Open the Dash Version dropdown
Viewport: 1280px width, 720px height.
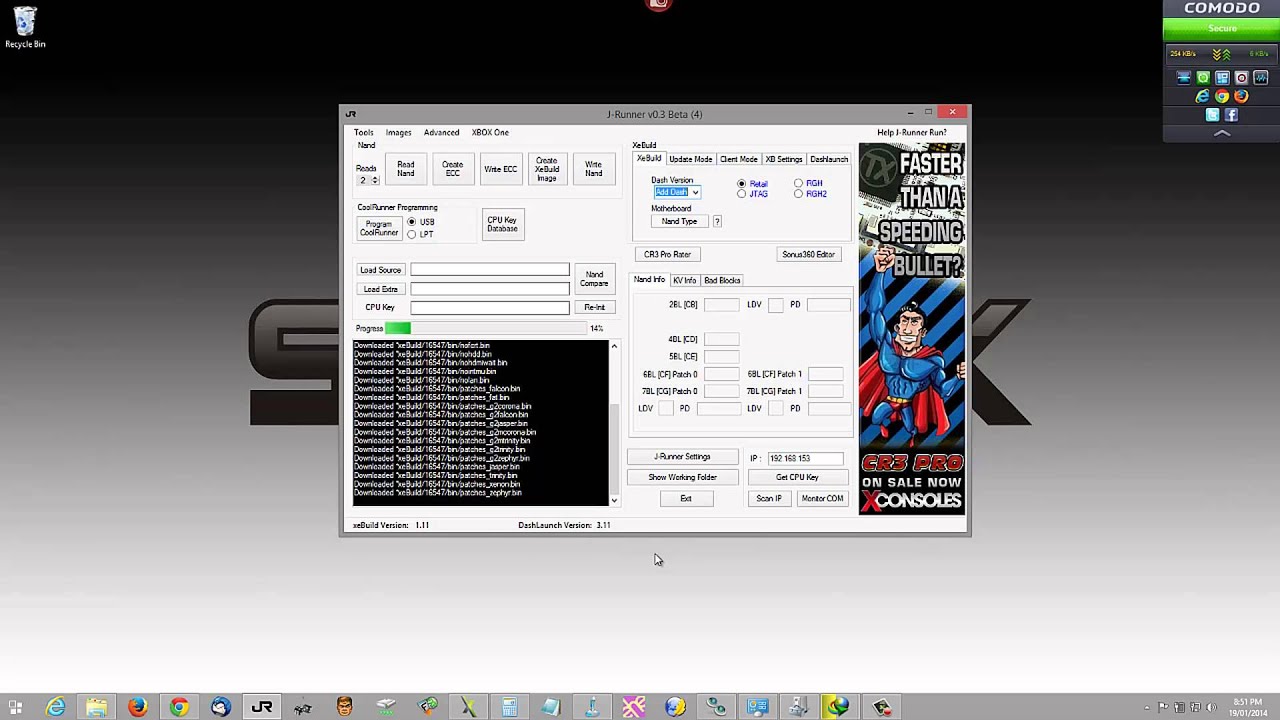694,191
